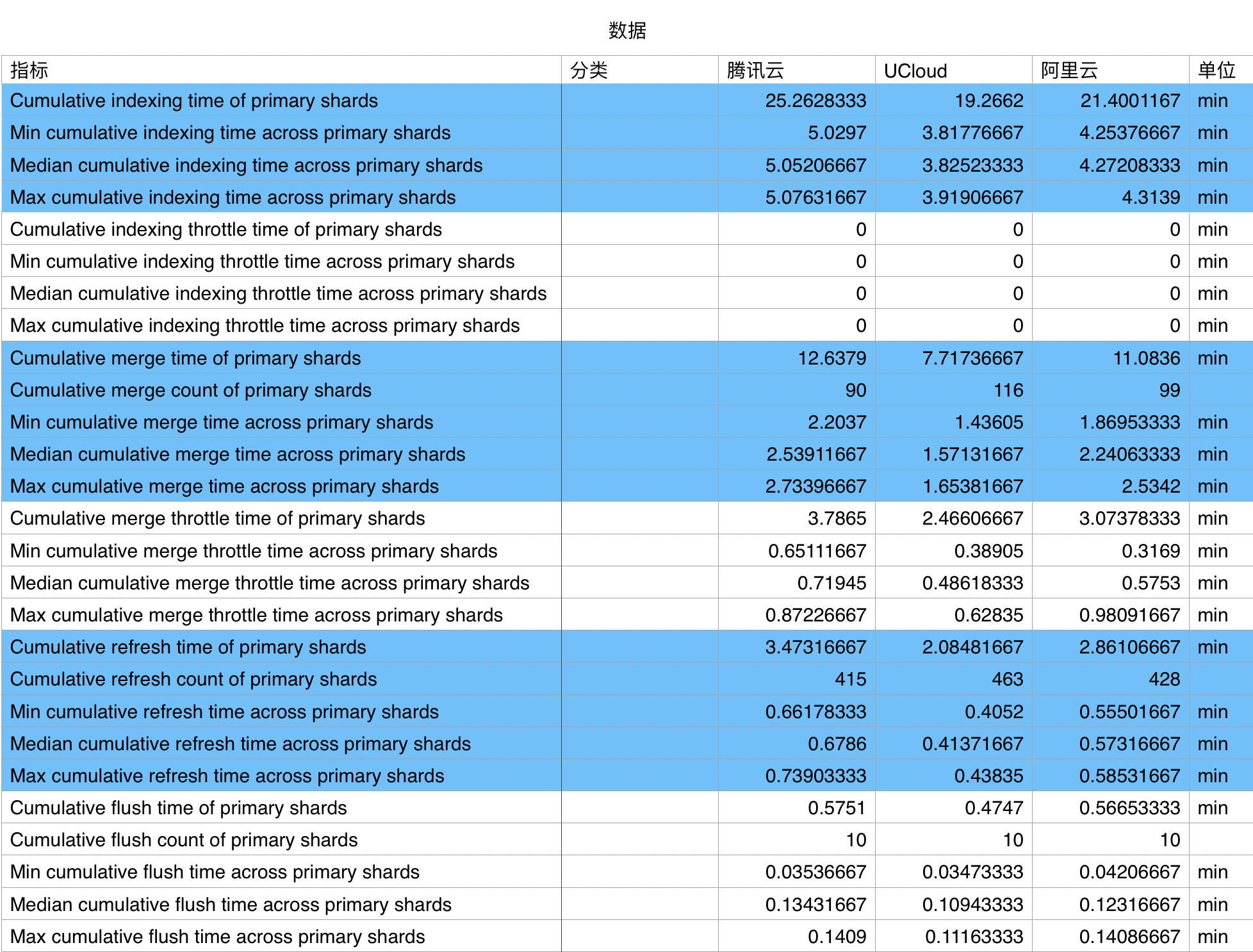Click the UCloud column header
Viewport: 1253px width, 952px height.
953,70
